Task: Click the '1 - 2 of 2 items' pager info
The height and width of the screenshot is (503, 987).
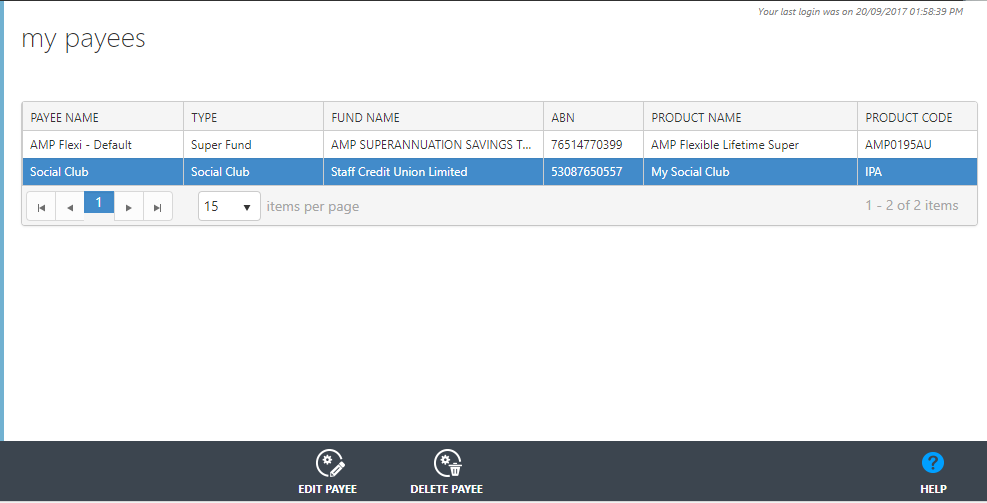Action: [911, 205]
